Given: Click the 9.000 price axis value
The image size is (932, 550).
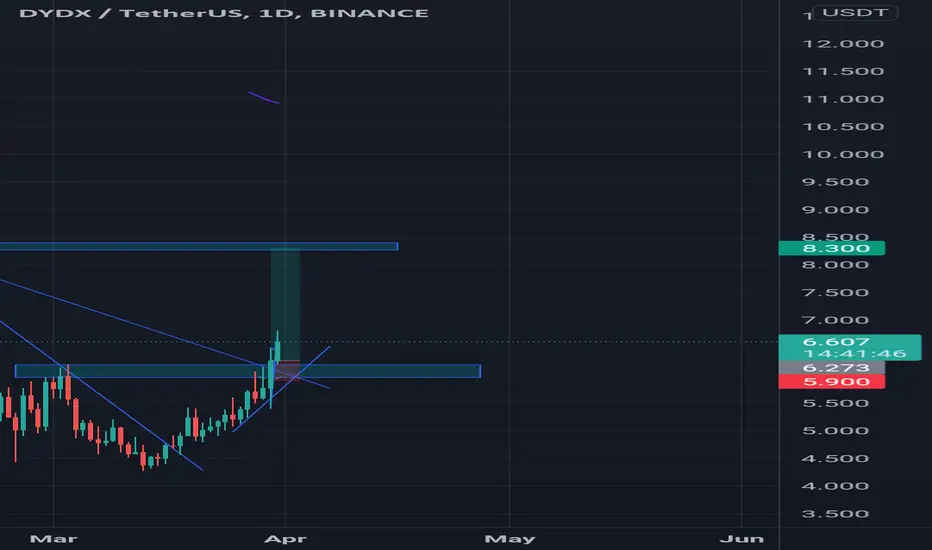Looking at the screenshot, I should [836, 210].
